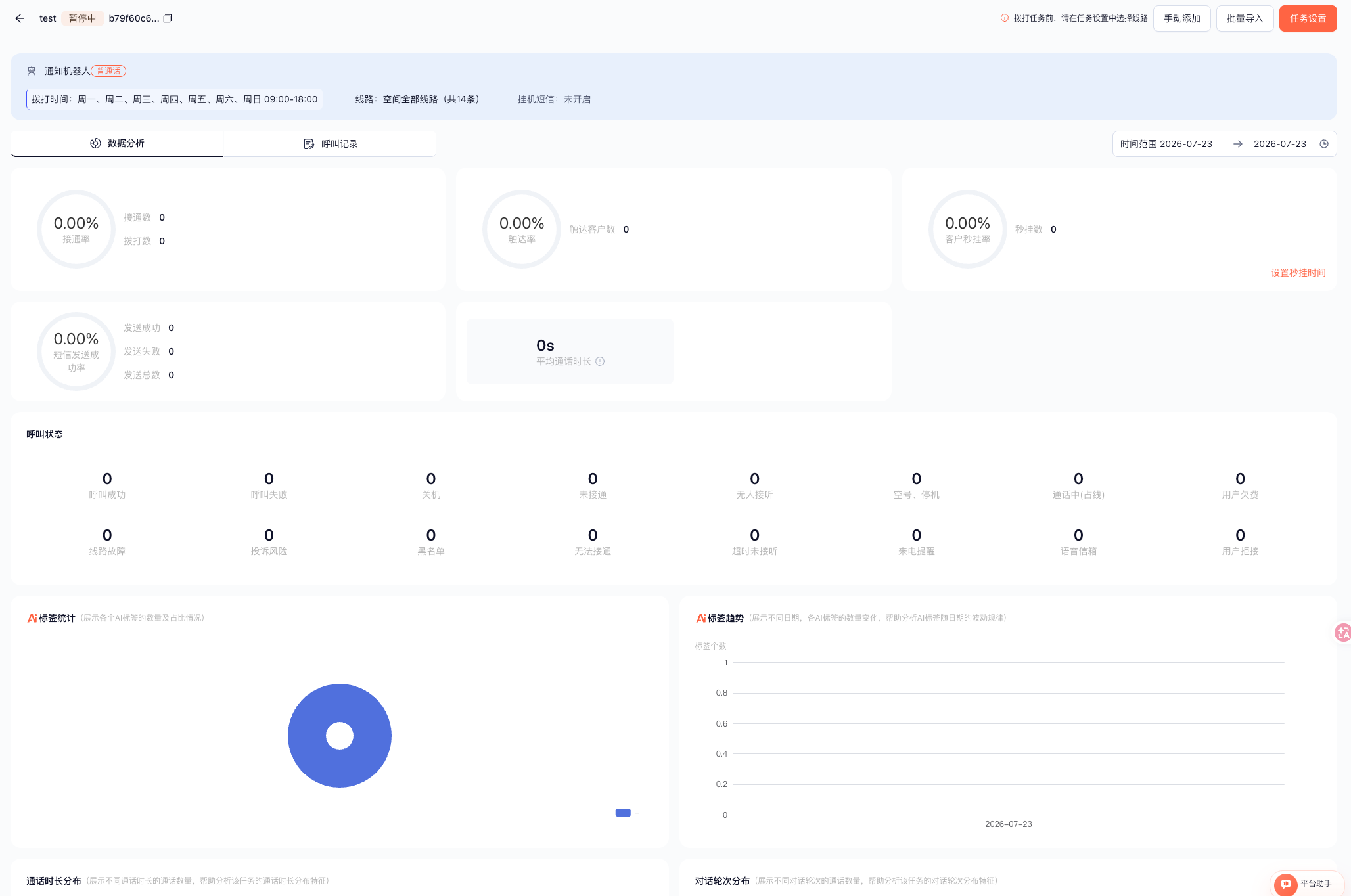Viewport: 1351px width, 896px height.
Task: Select the end date 2026-07-23 field
Action: tap(1280, 144)
